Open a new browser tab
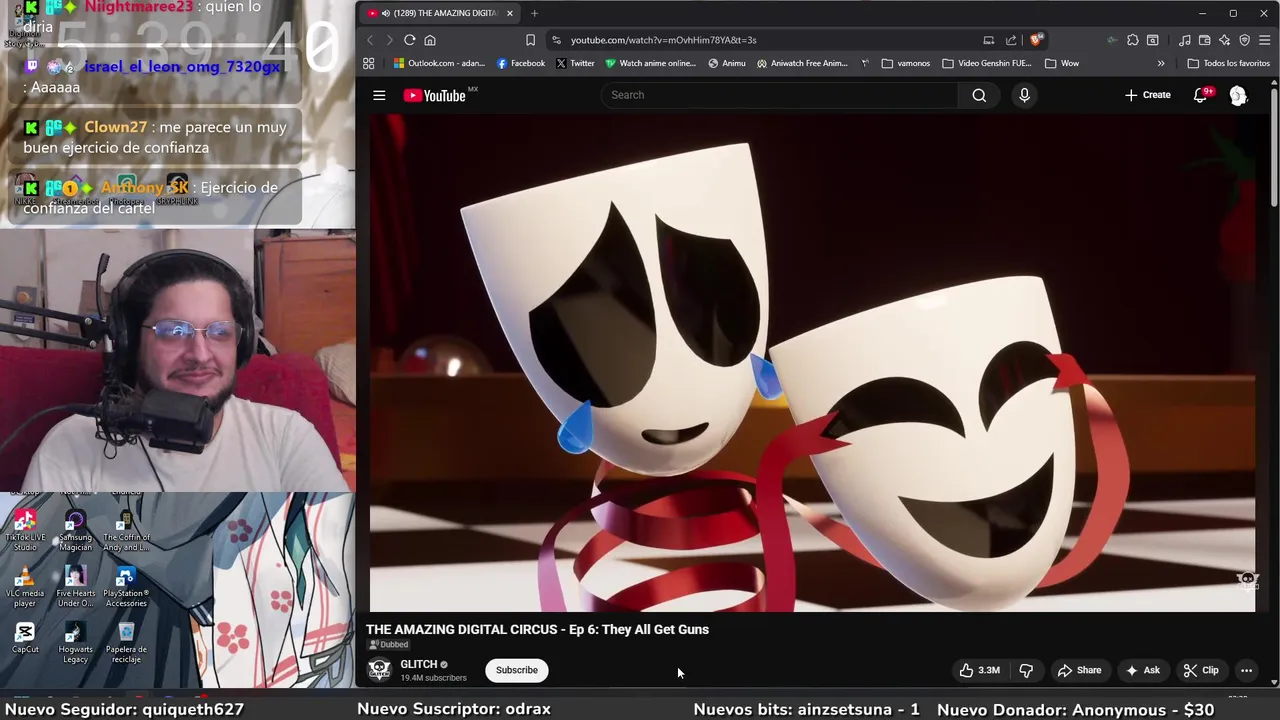The image size is (1280, 720). click(534, 13)
